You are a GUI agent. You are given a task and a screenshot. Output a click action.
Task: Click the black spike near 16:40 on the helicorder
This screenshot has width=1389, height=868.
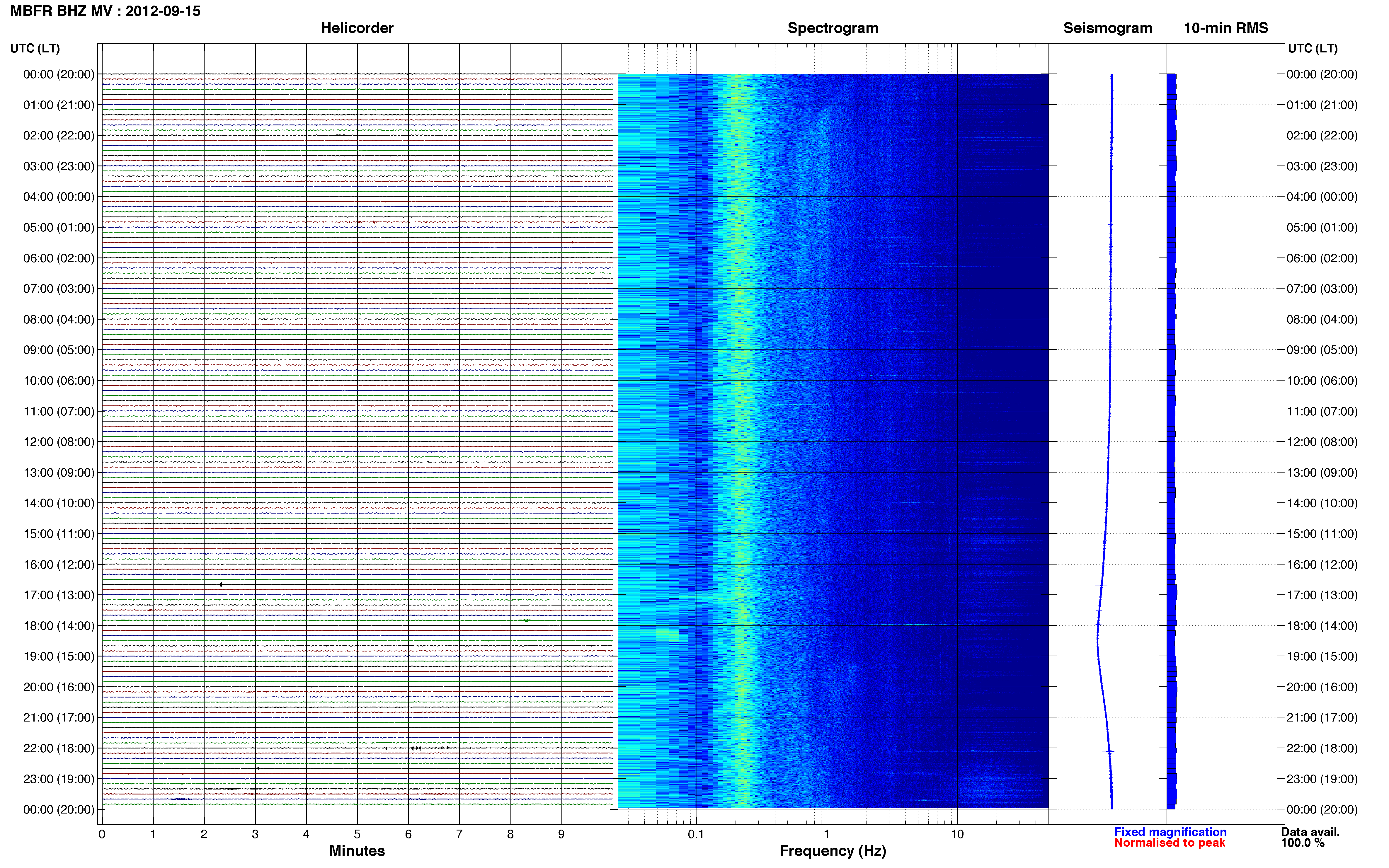[x=221, y=585]
